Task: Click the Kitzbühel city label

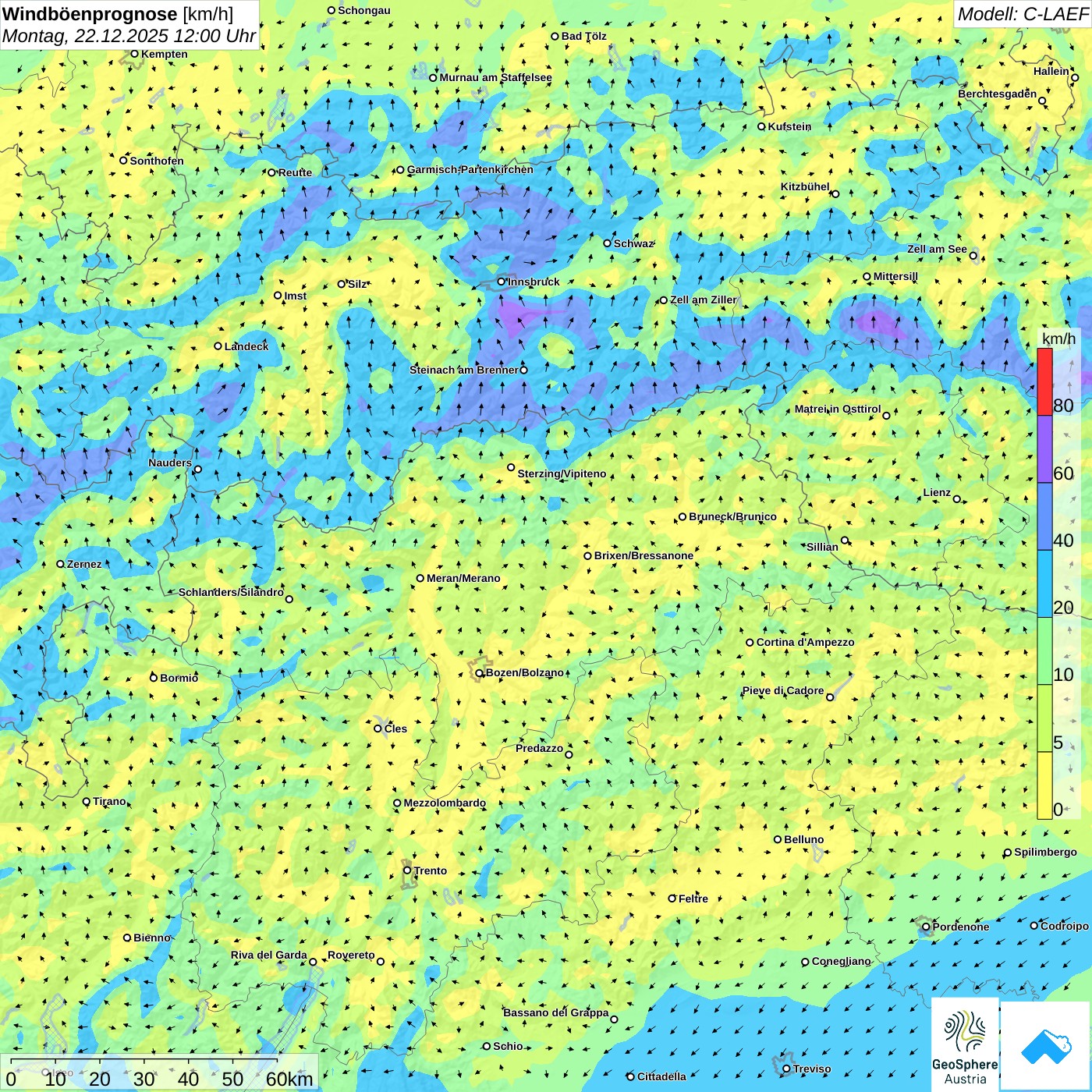Action: click(805, 186)
